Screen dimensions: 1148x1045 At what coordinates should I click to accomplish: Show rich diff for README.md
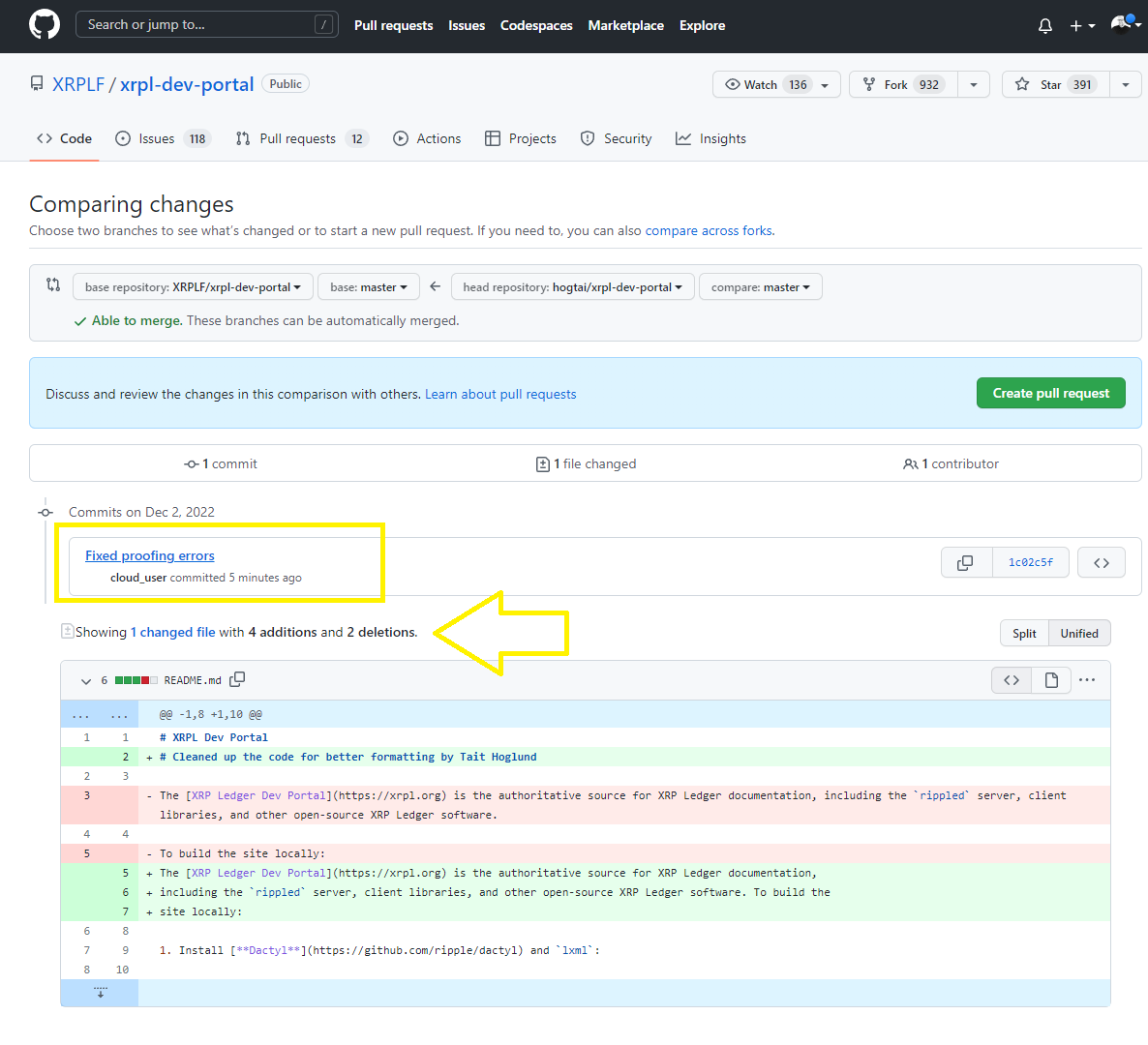(x=1051, y=680)
